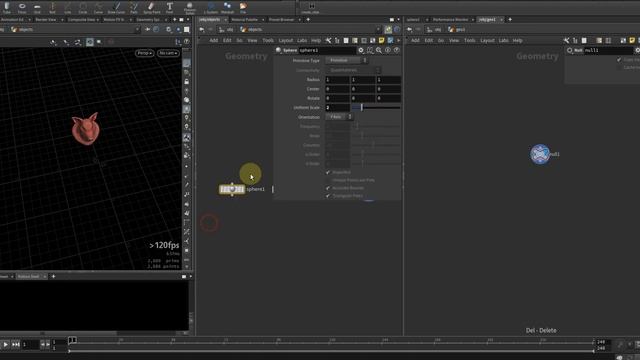Screen dimensions: 640x360
Task: Open the No cam viewport menu
Action: (x=168, y=53)
